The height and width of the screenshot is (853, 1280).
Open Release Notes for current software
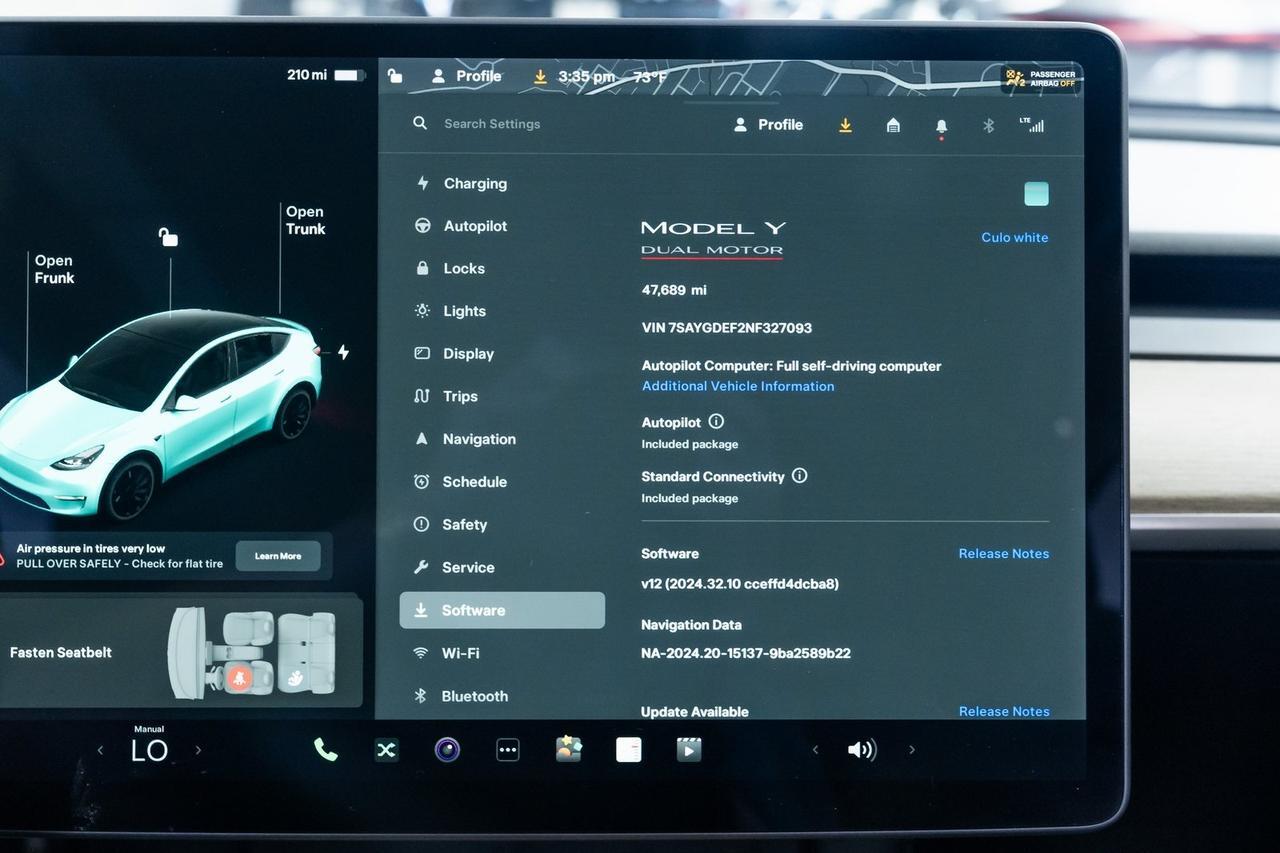point(1004,554)
